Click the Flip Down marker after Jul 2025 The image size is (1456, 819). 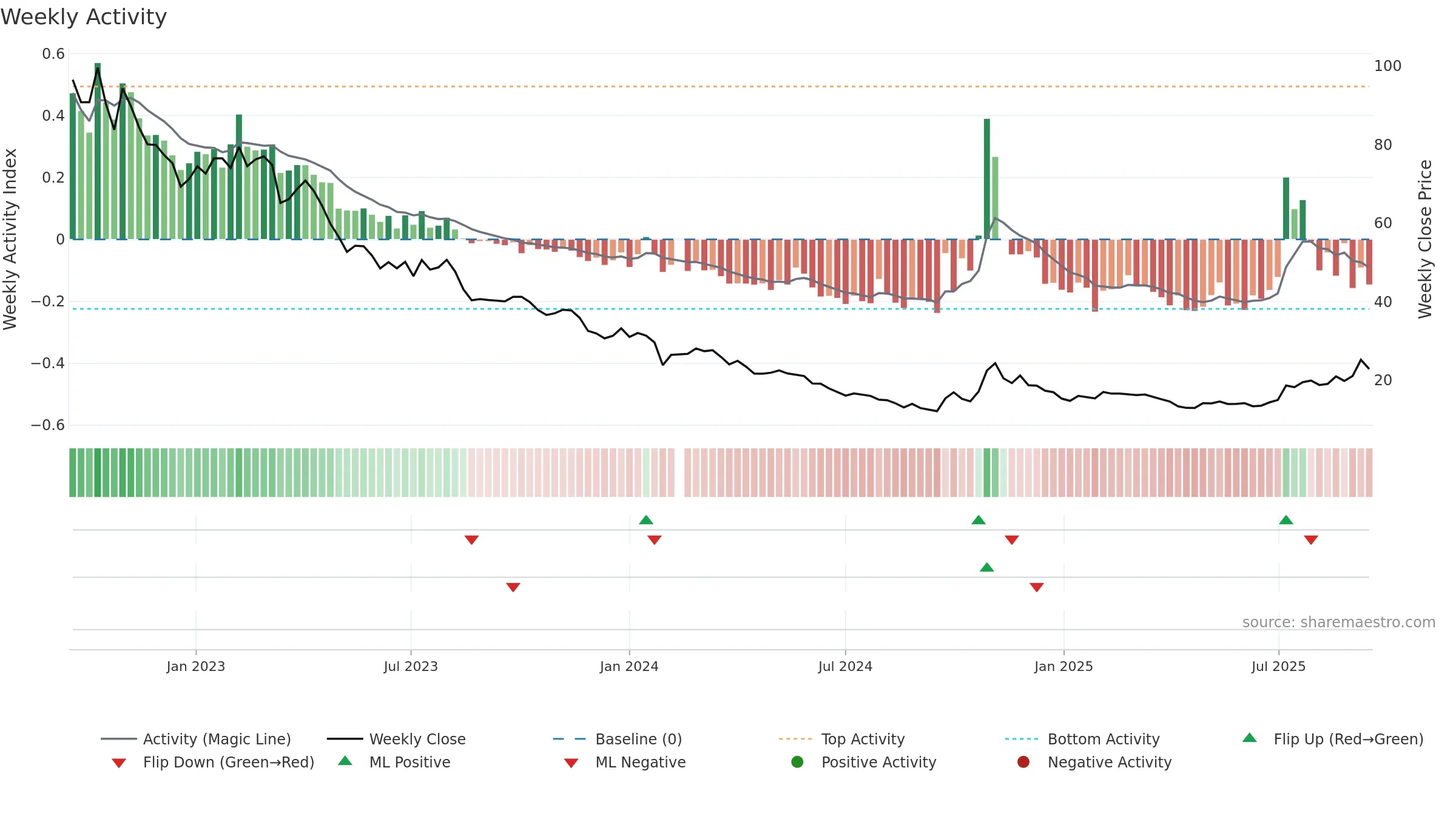[1311, 540]
